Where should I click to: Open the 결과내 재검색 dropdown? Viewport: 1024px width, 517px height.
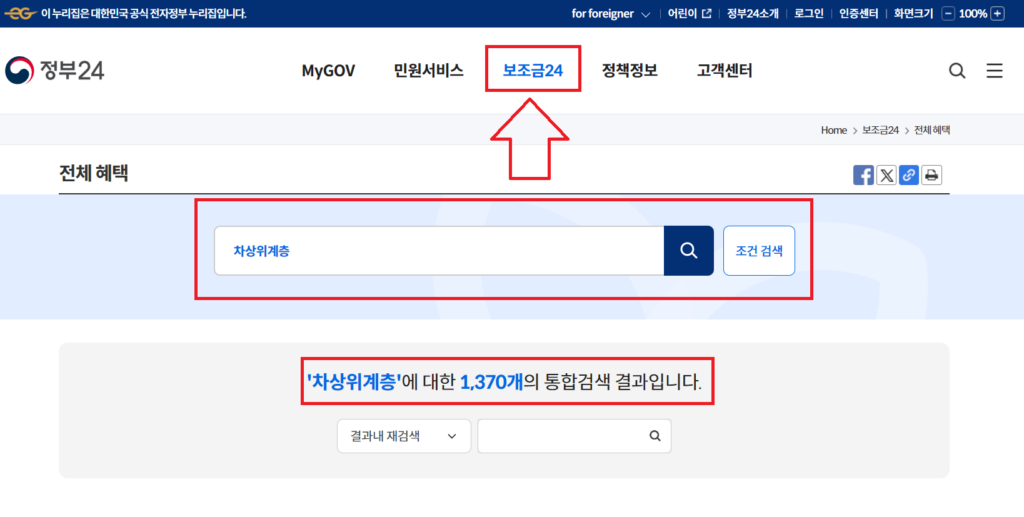click(x=403, y=436)
